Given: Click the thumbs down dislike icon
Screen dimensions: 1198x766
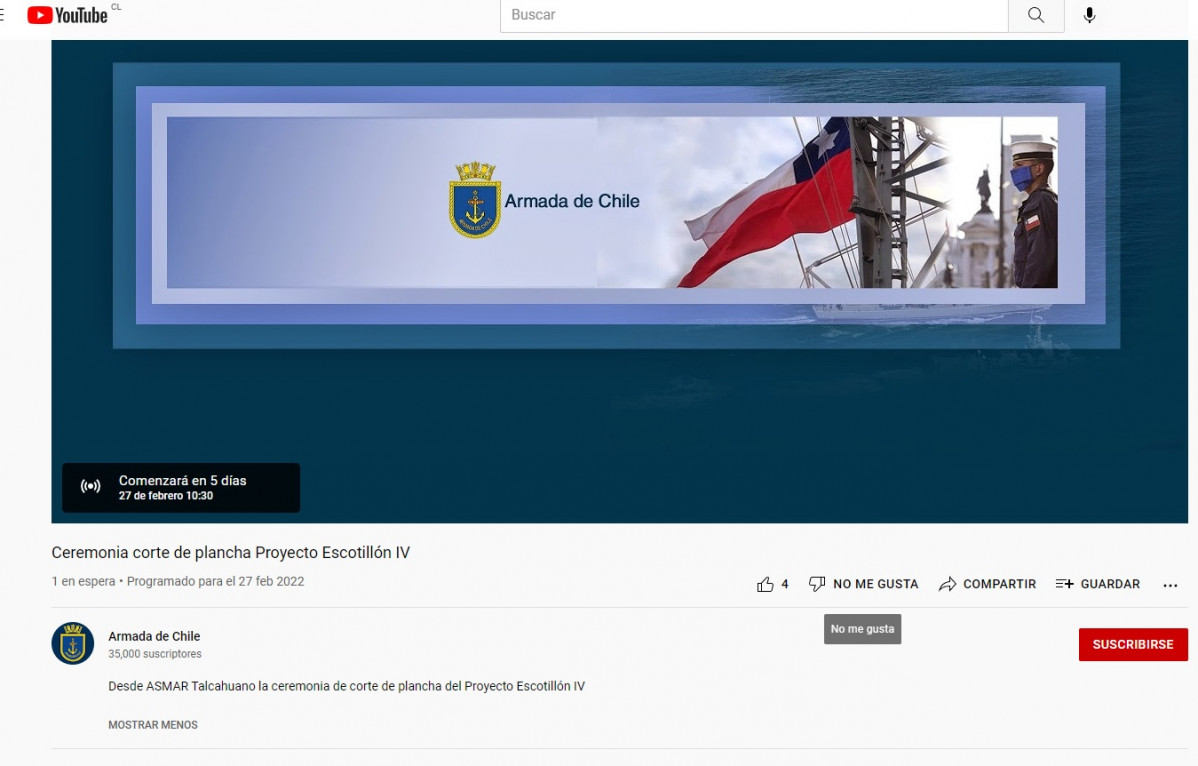Looking at the screenshot, I should point(817,584).
